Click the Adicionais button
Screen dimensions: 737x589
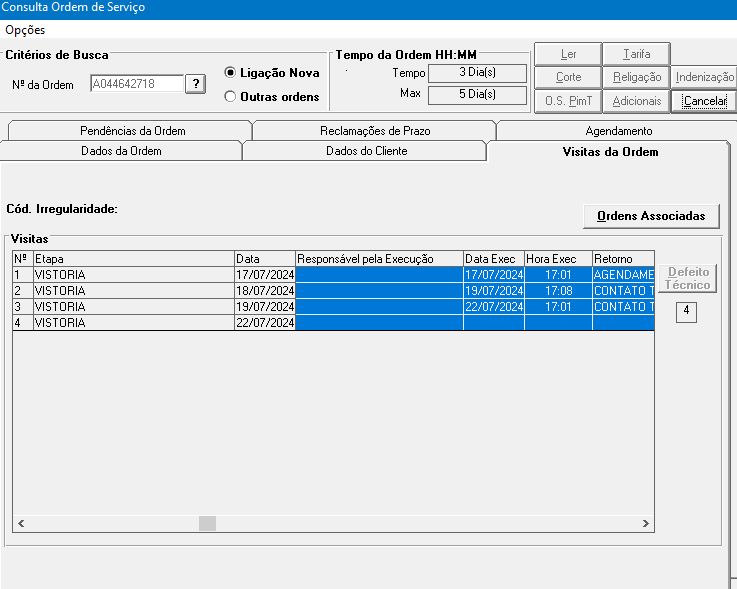pyautogui.click(x=636, y=101)
